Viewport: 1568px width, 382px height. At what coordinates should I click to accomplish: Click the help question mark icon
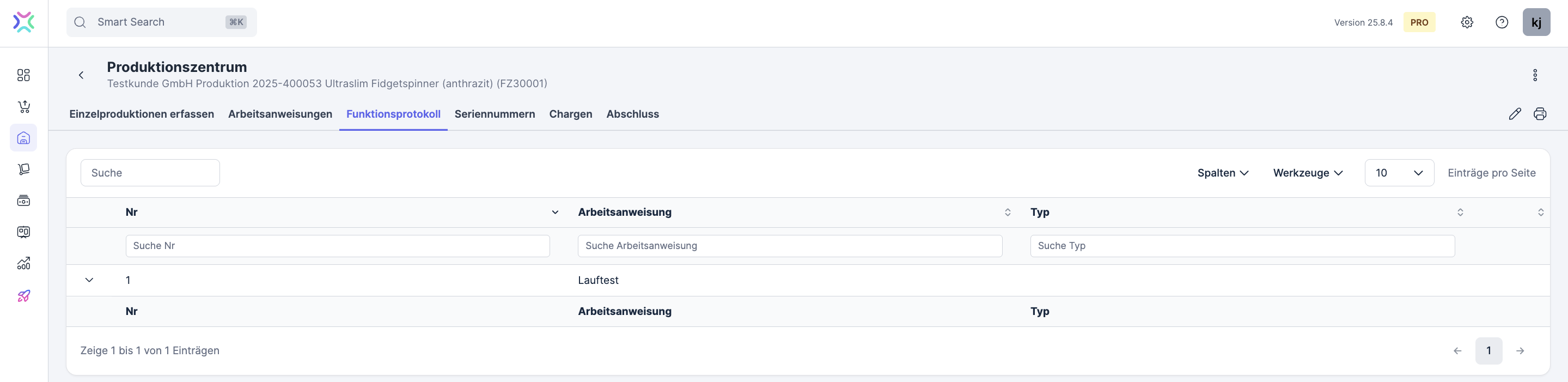[1502, 22]
